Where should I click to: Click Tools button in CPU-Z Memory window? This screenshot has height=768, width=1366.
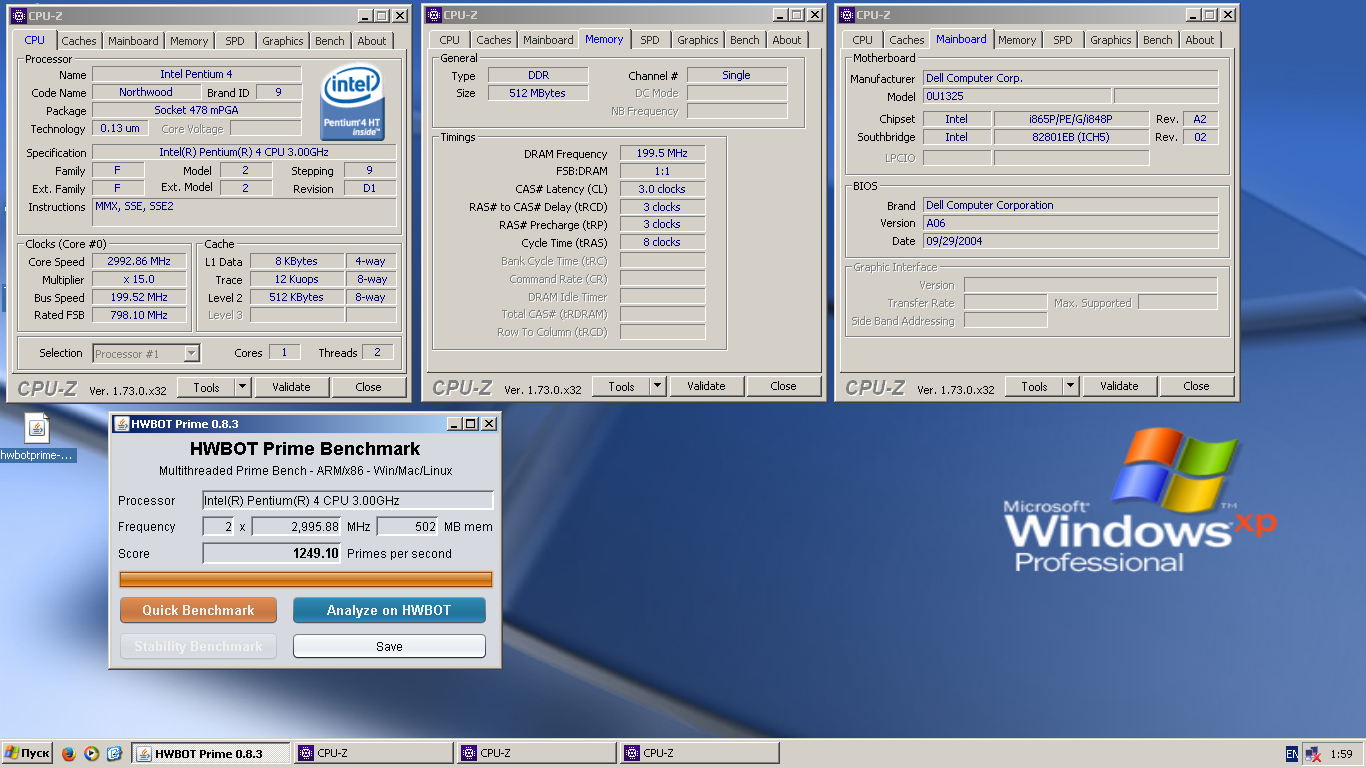pyautogui.click(x=621, y=386)
